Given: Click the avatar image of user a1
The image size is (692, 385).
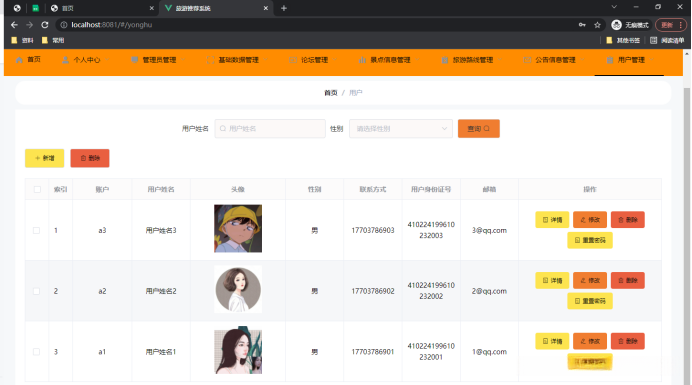Looking at the screenshot, I should pyautogui.click(x=238, y=350).
